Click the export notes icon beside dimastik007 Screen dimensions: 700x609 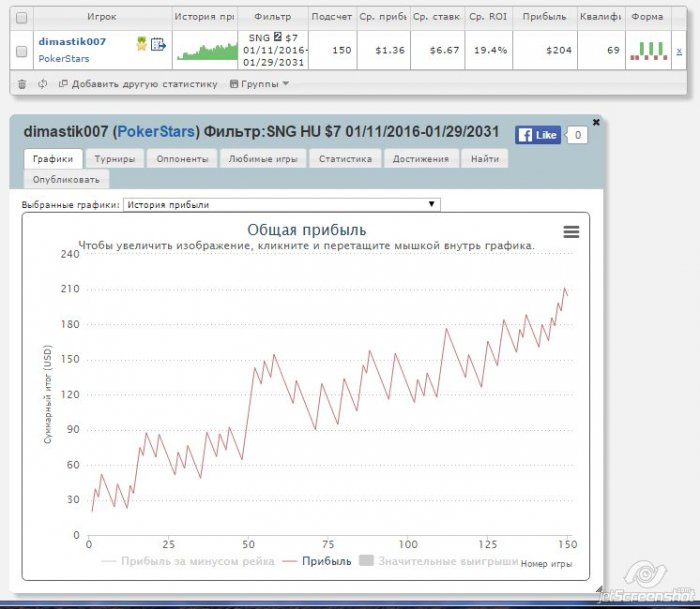[158, 44]
